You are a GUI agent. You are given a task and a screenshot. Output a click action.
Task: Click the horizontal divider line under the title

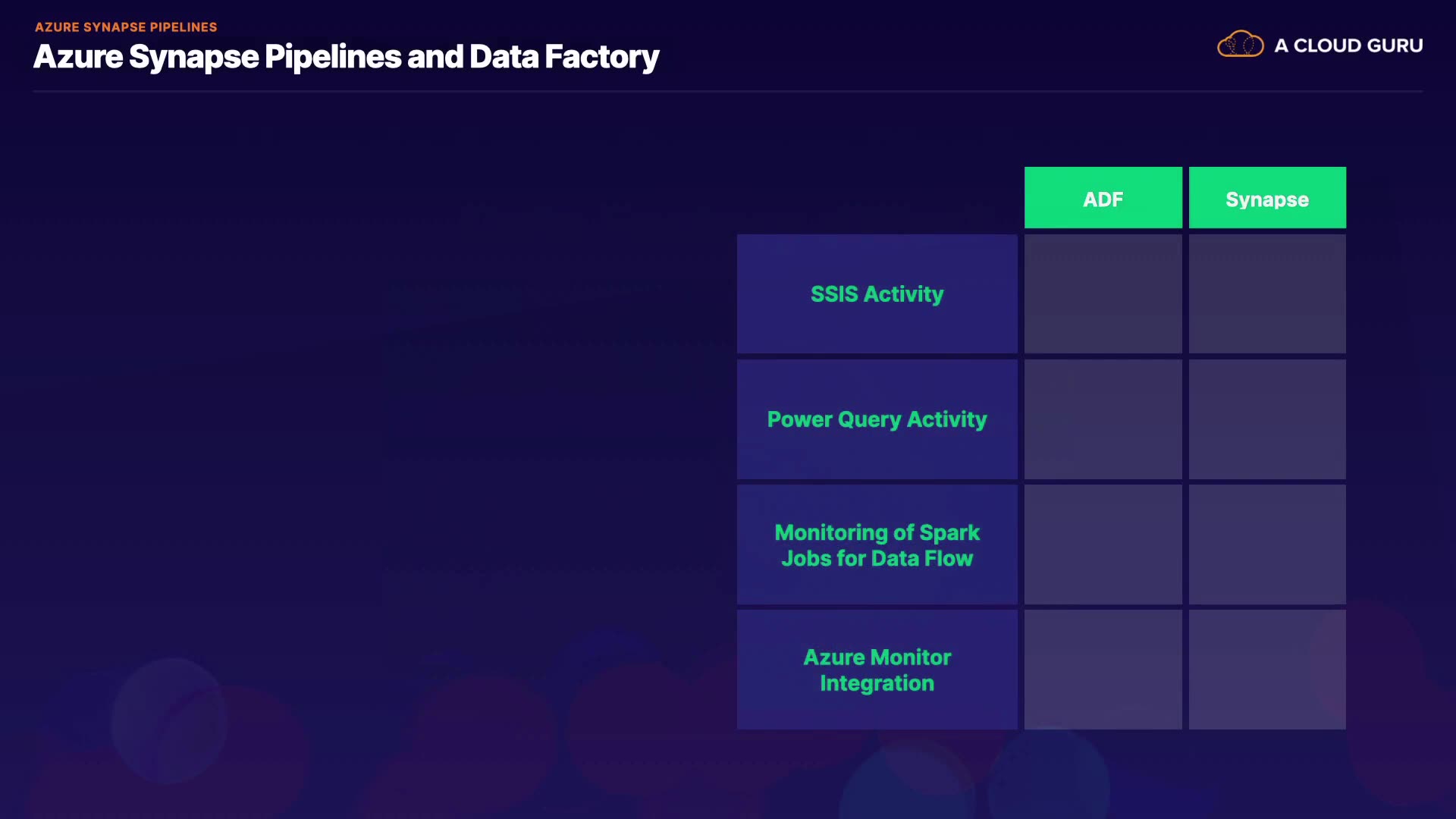pyautogui.click(x=728, y=92)
